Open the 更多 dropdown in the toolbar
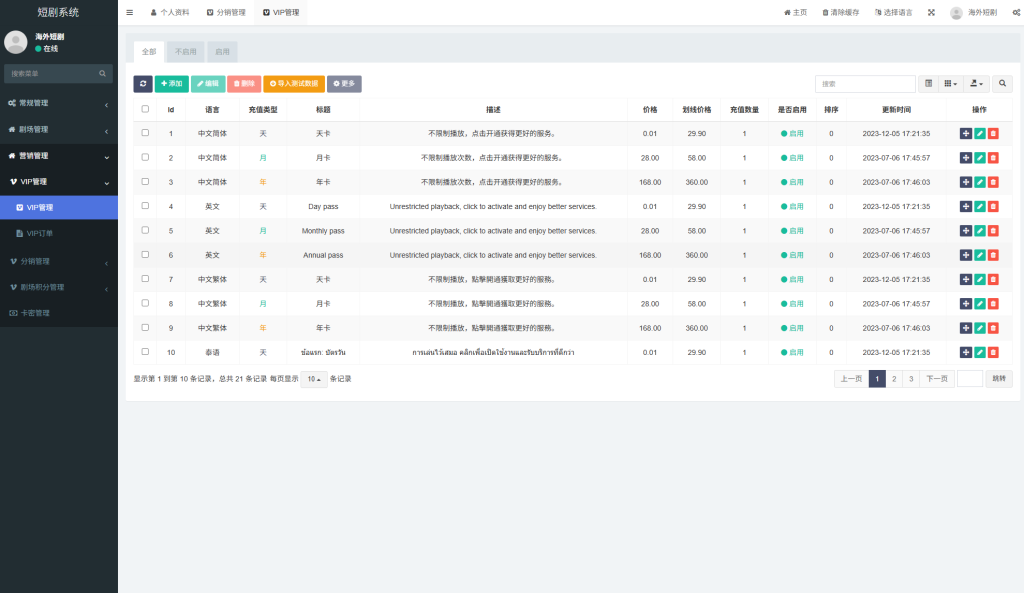The height and width of the screenshot is (593, 1024). (345, 83)
